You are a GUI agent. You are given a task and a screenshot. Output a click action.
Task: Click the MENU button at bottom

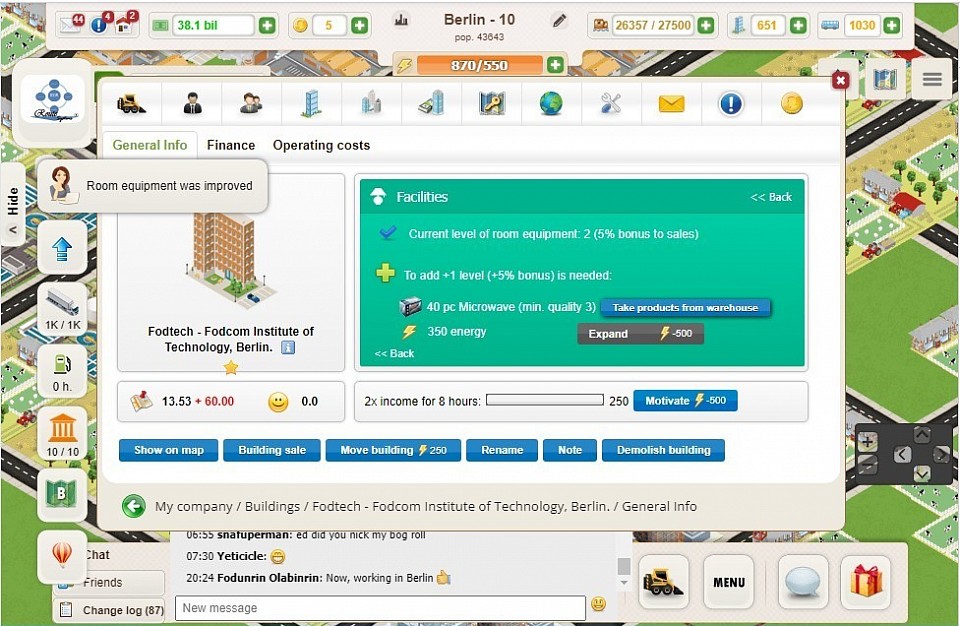729,583
